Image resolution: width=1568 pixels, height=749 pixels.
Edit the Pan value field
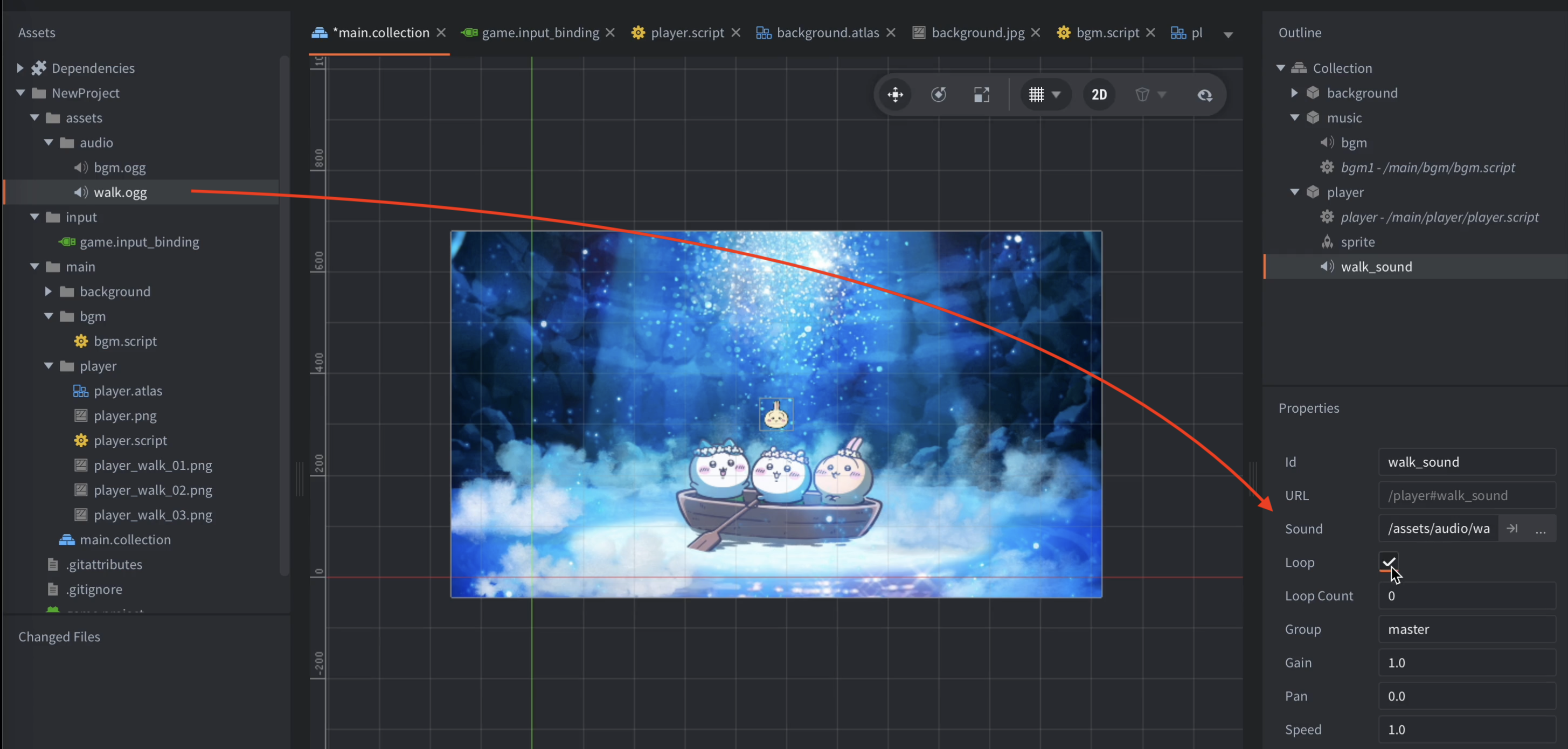point(1467,696)
